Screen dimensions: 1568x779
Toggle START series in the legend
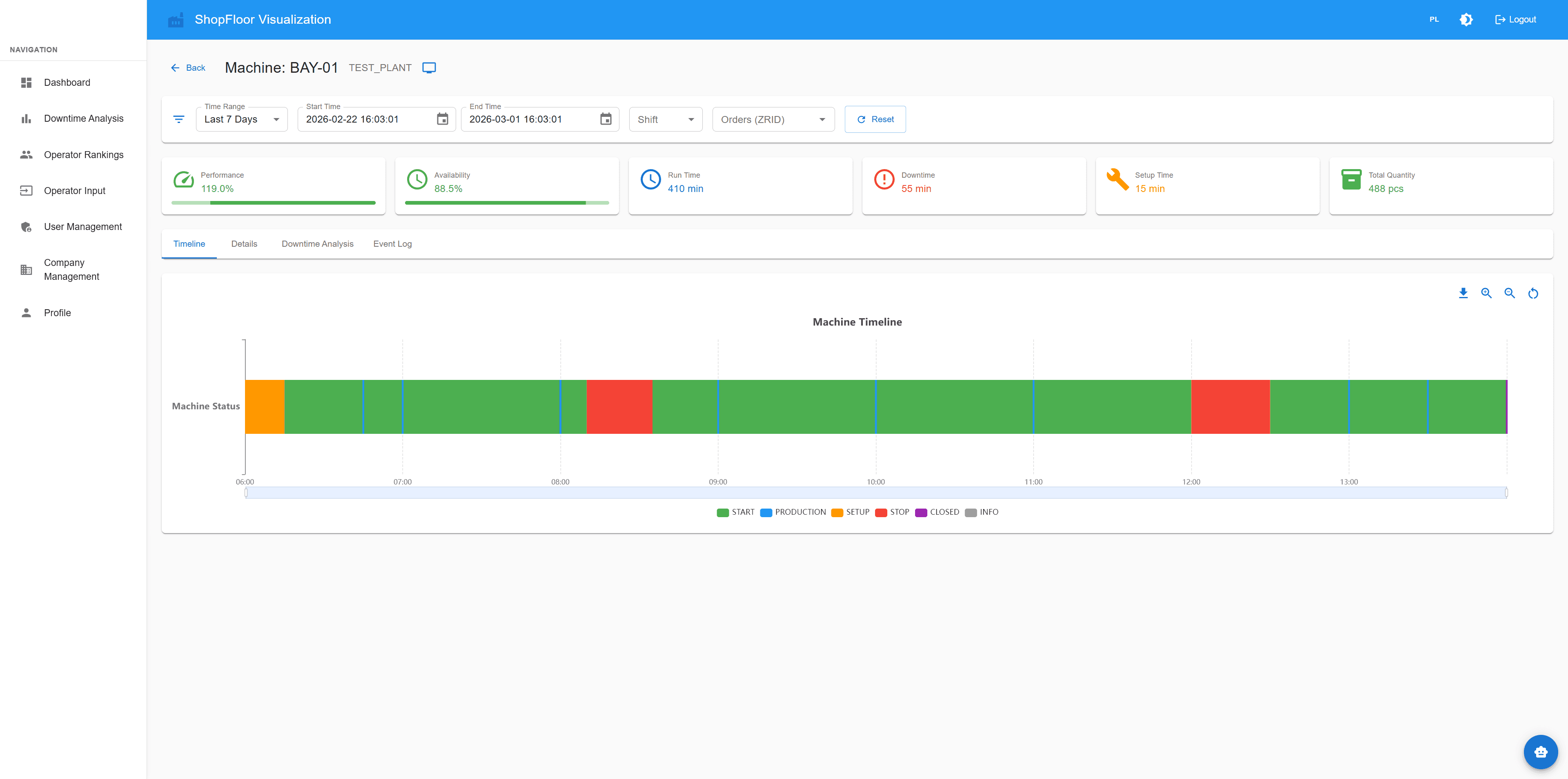point(735,512)
